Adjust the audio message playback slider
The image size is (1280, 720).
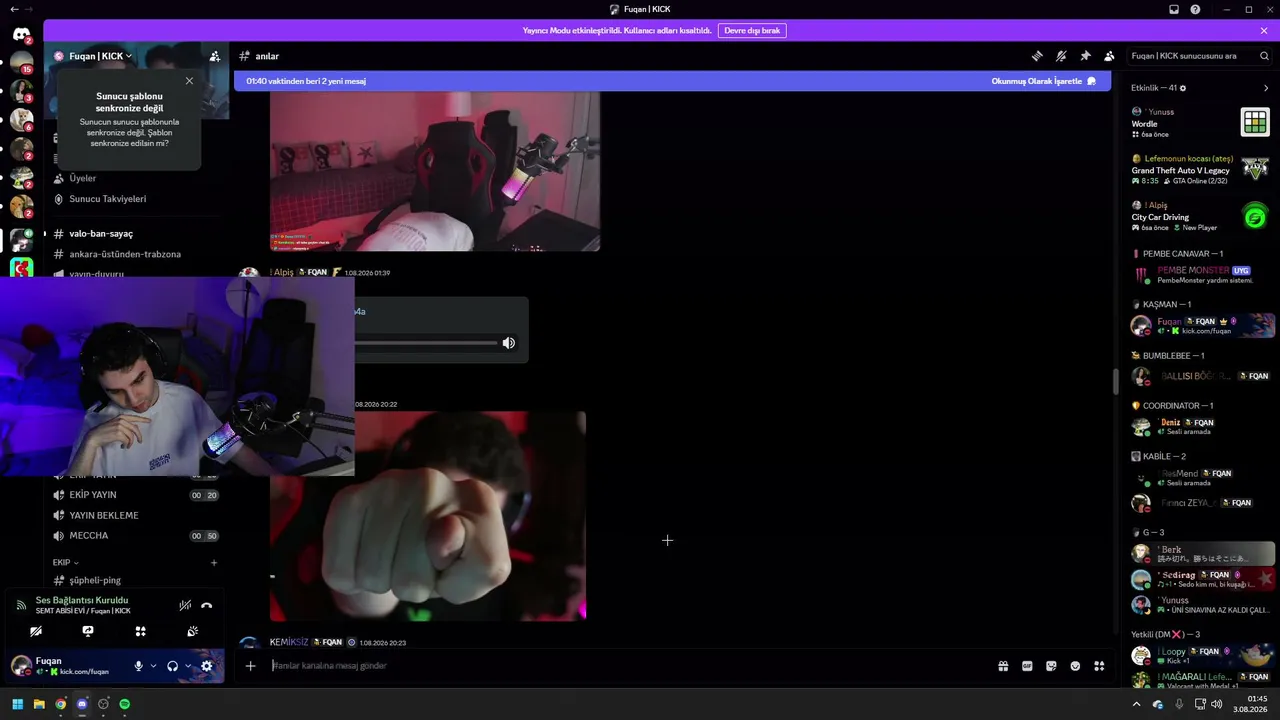pos(426,343)
